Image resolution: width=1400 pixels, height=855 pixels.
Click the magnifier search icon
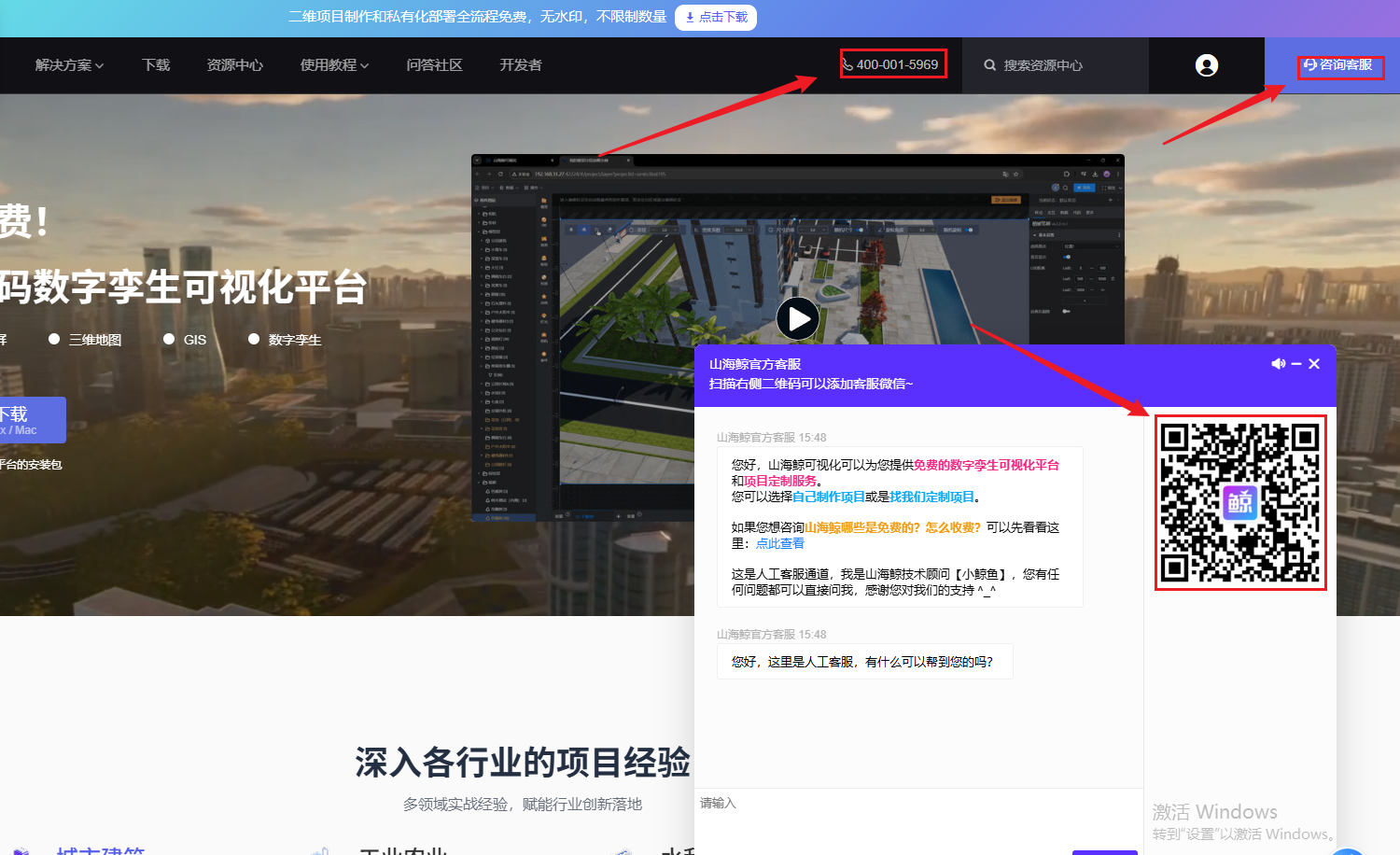point(989,65)
